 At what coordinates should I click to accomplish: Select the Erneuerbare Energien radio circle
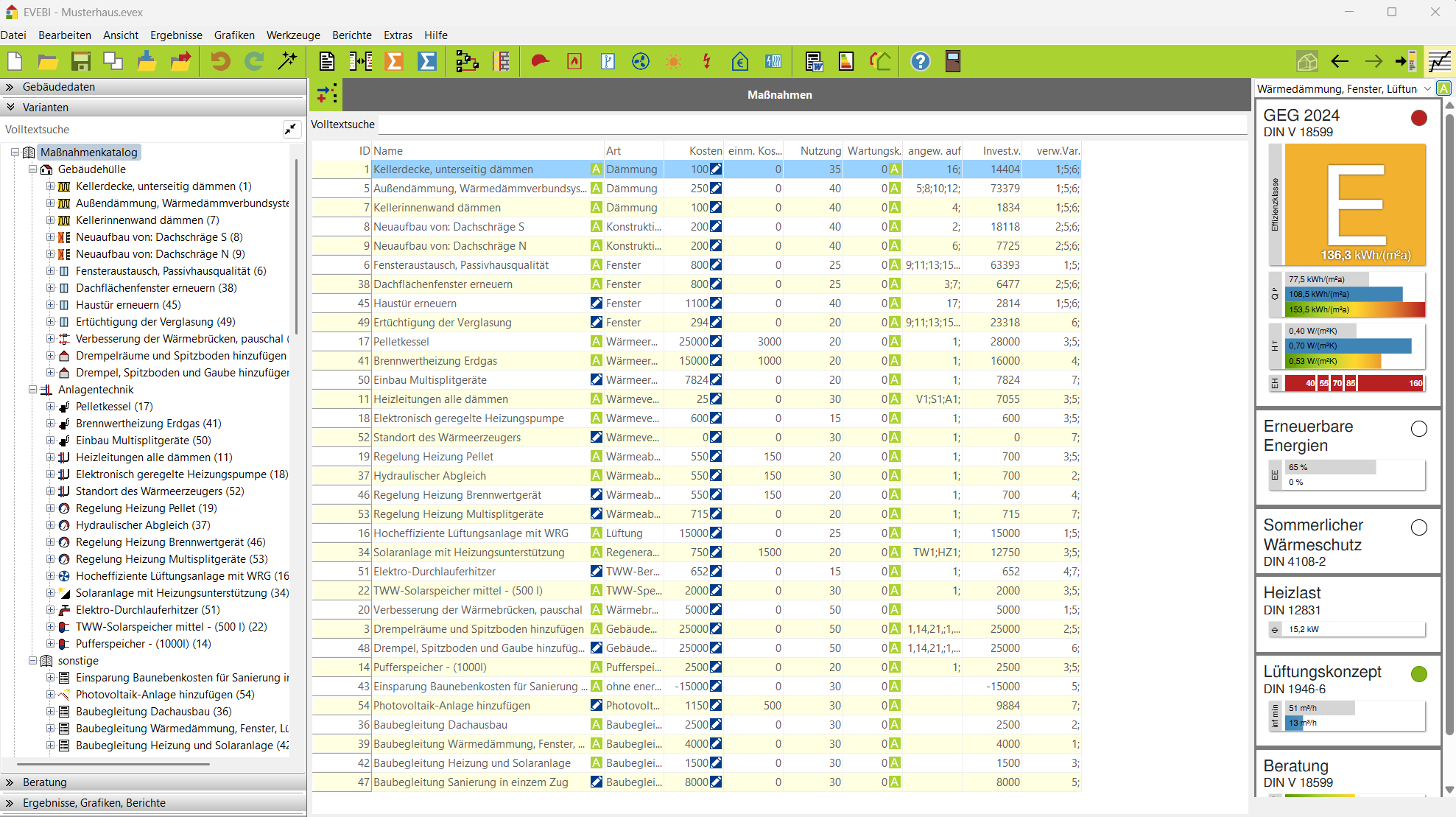(x=1418, y=429)
